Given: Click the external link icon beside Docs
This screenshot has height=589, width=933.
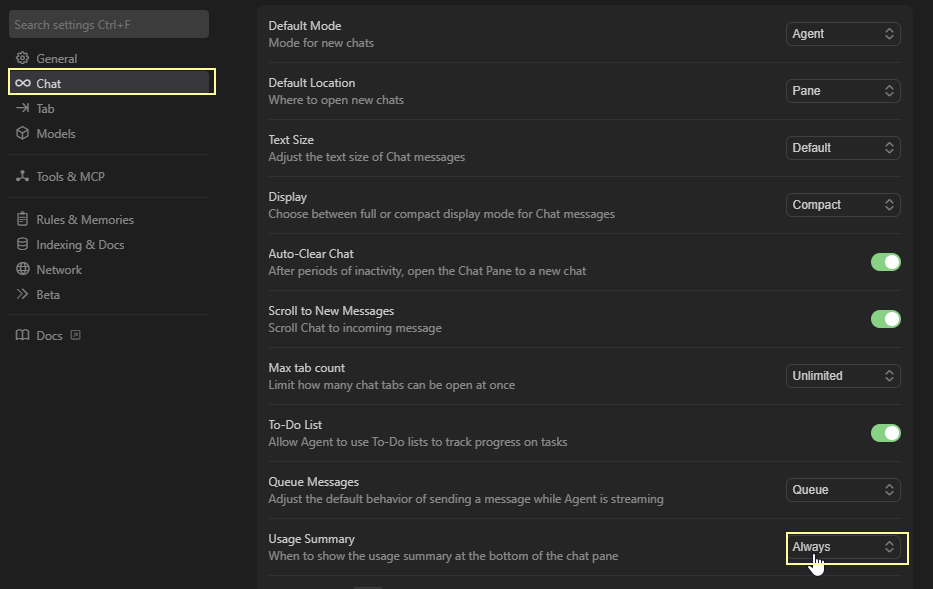Looking at the screenshot, I should point(76,335).
